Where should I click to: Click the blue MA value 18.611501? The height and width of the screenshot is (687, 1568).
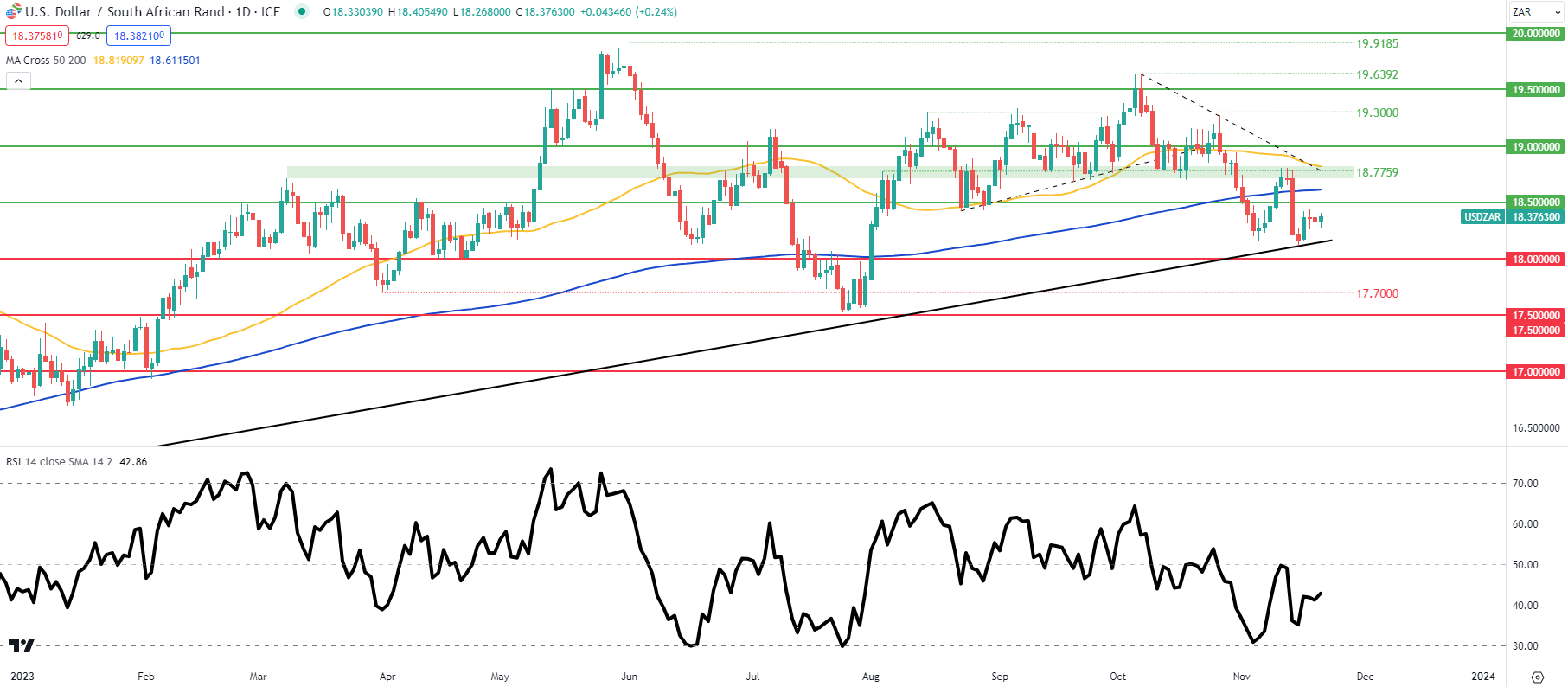click(x=175, y=61)
